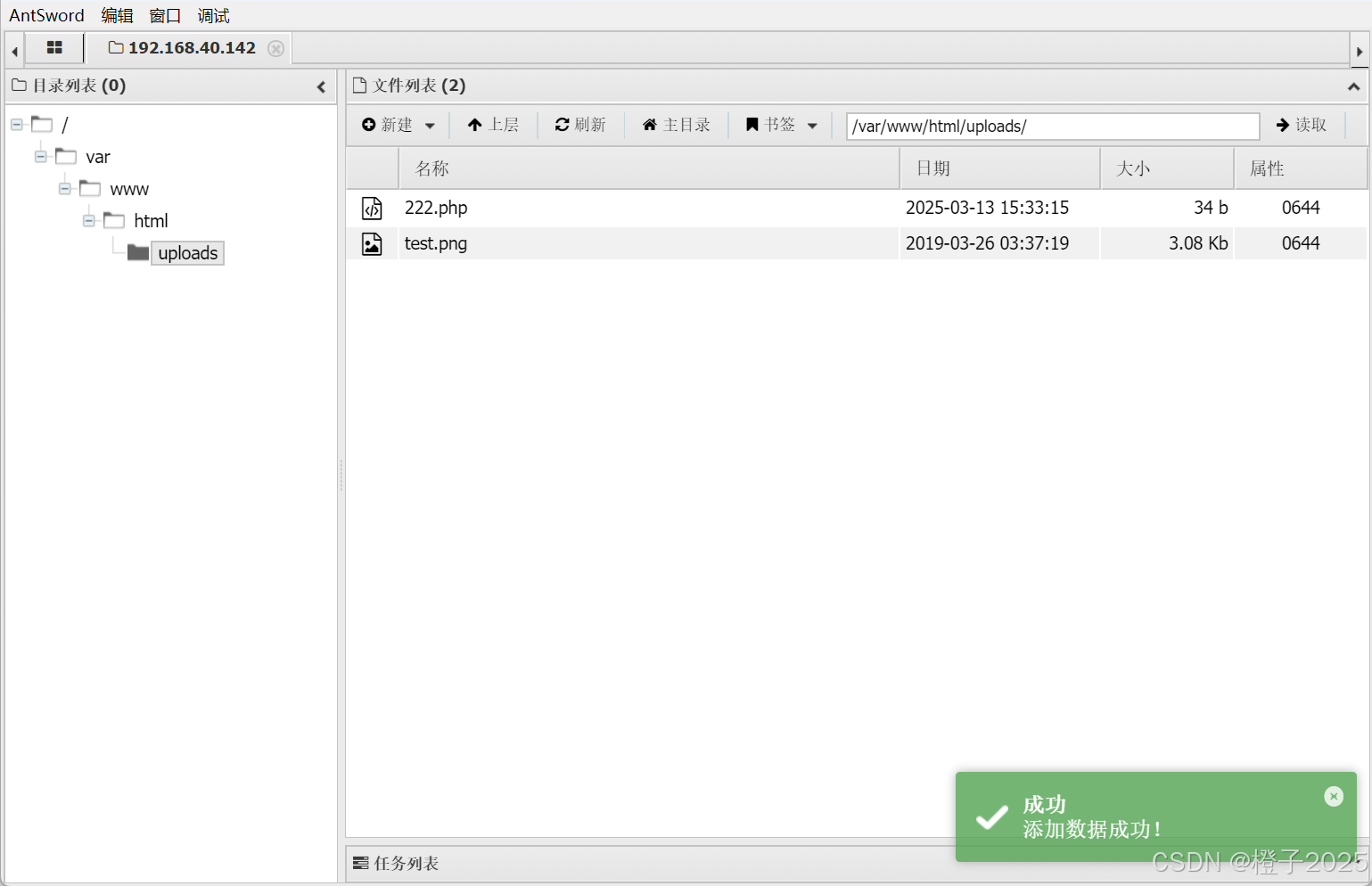Select the www folder icon
1372x886 pixels.
(x=90, y=188)
